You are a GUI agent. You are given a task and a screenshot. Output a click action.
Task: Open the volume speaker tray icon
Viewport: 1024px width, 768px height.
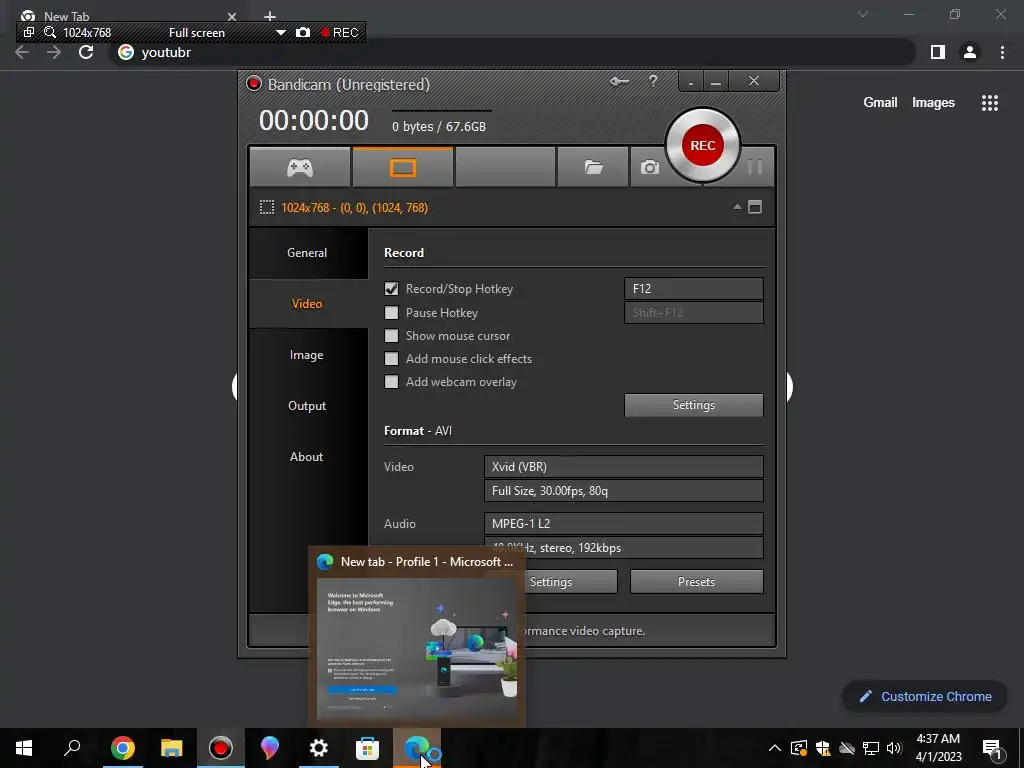(x=894, y=748)
